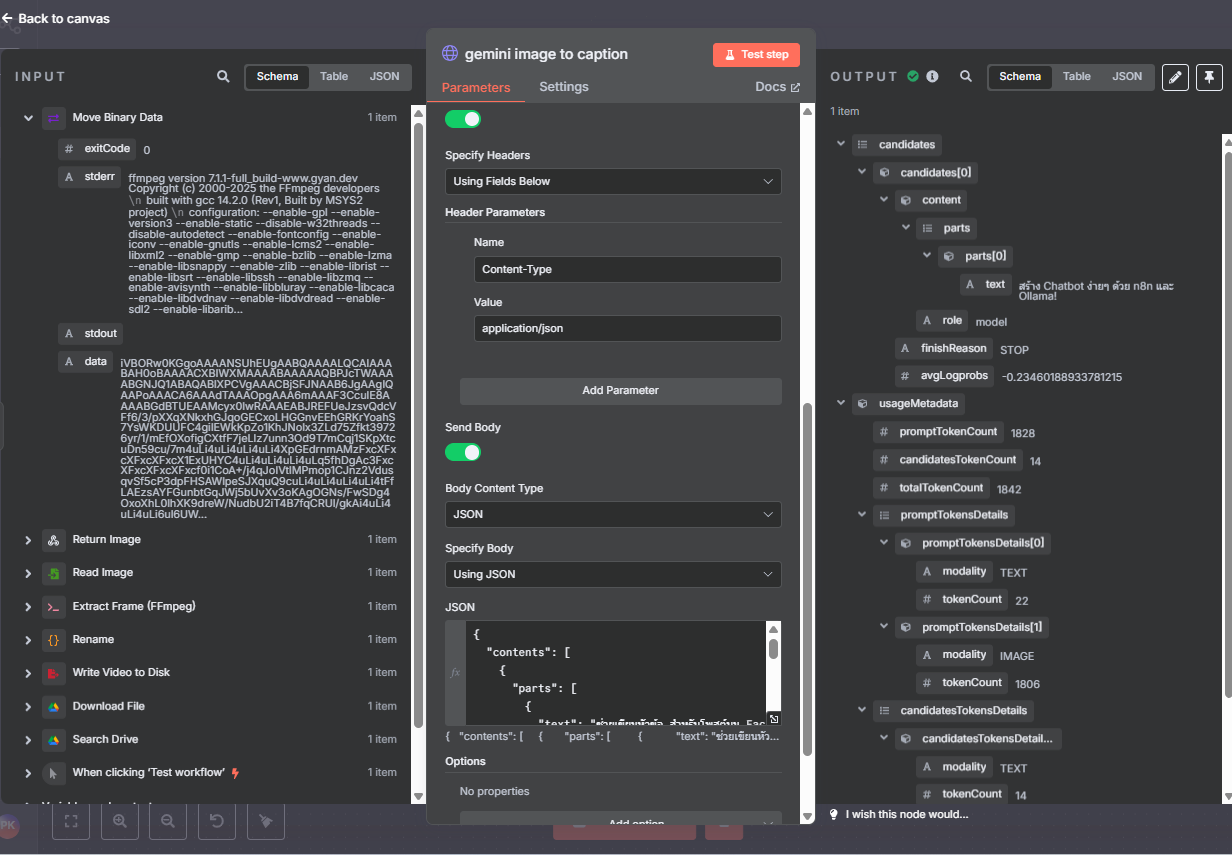
Task: Open the Body Content Type dropdown
Action: coord(613,514)
